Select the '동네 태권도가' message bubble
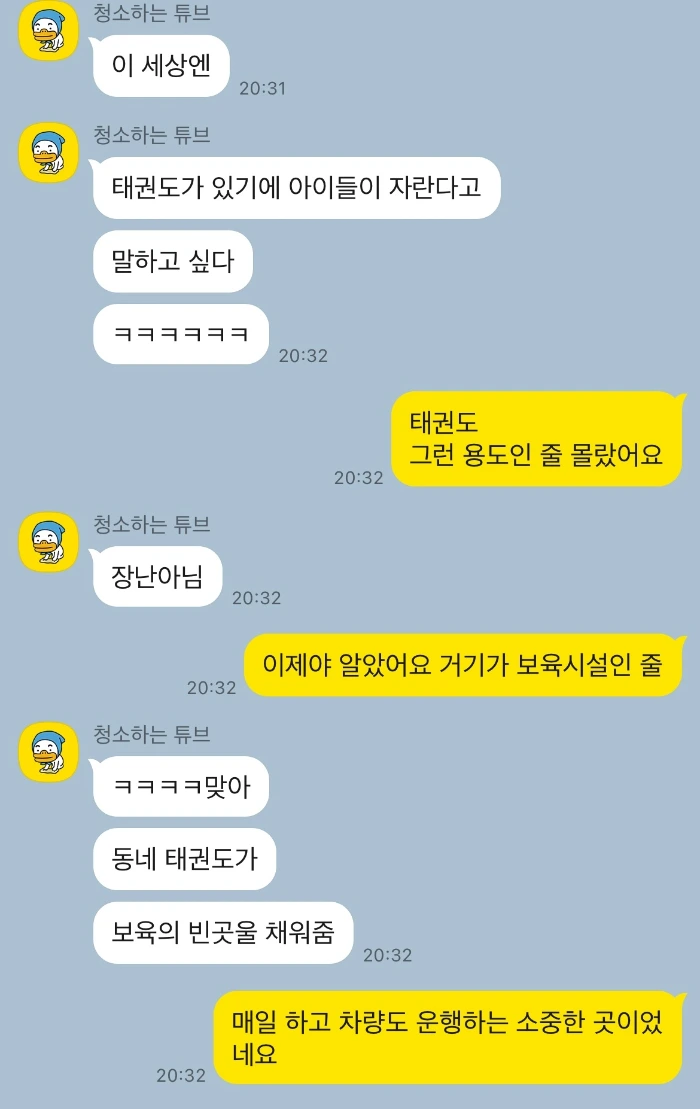 coord(184,859)
